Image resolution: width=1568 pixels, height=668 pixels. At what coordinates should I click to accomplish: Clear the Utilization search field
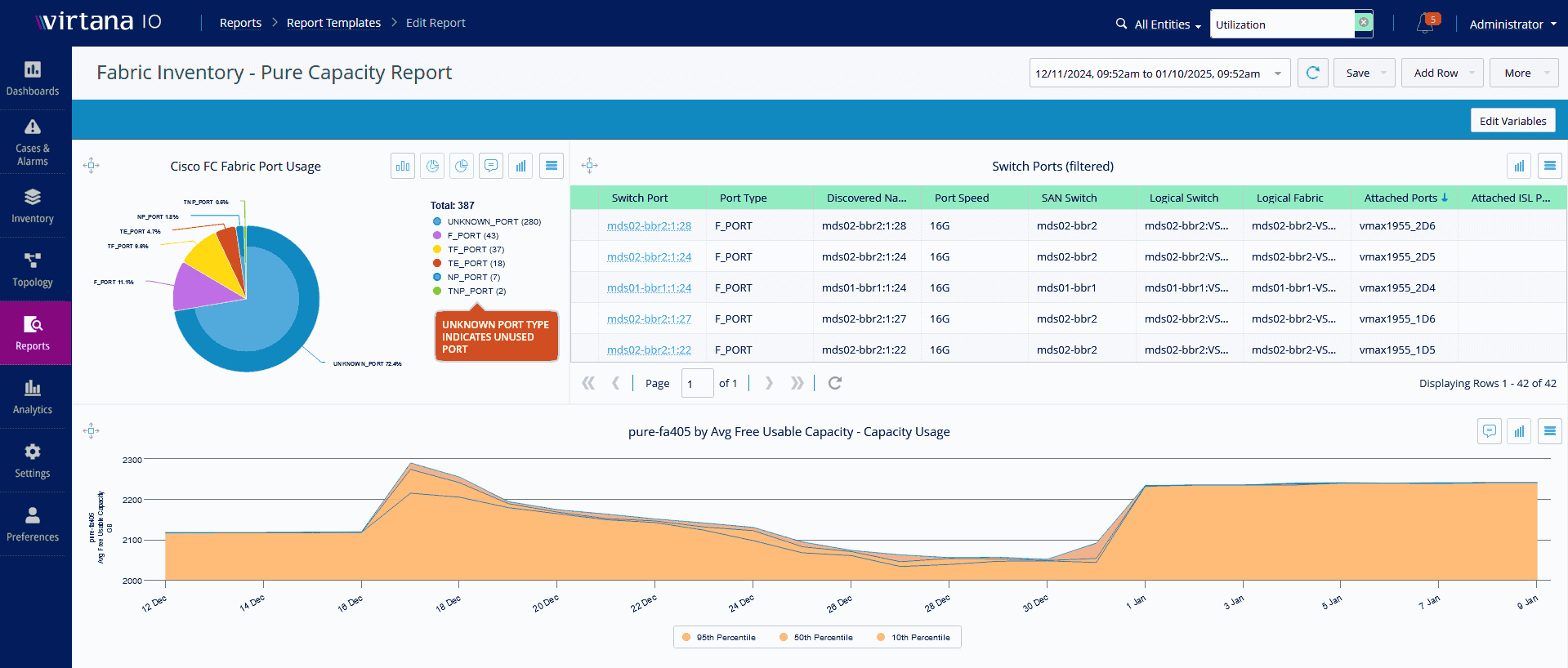[x=1364, y=23]
